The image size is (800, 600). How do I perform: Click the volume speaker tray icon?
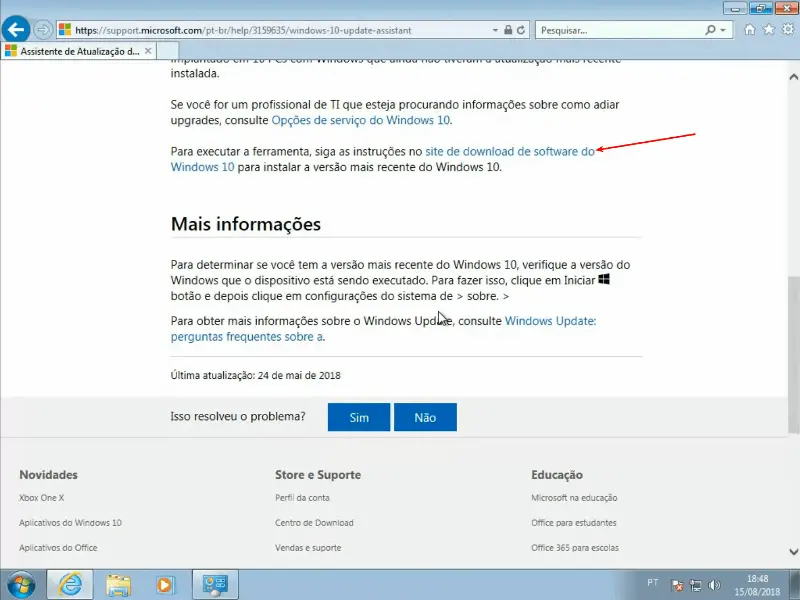(715, 585)
